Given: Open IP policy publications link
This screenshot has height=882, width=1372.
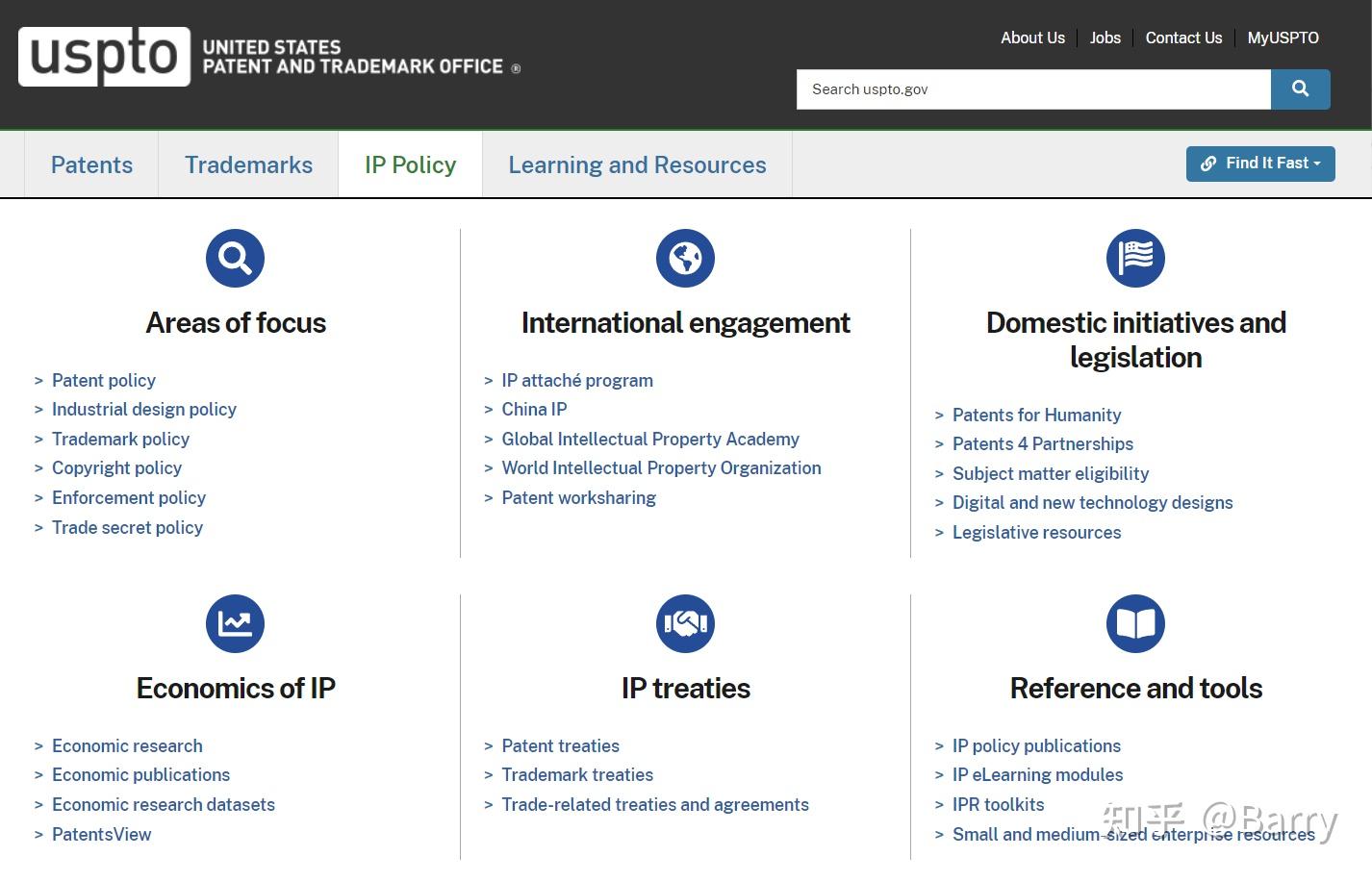Looking at the screenshot, I should tap(1036, 745).
